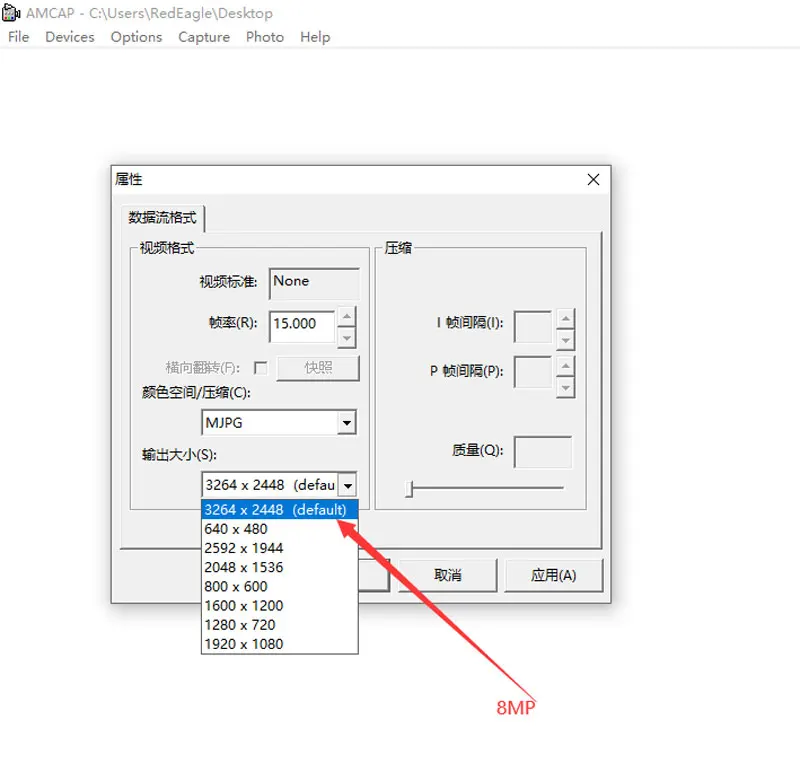Viewport: 800px width, 781px height.
Task: Click the I 帧间隔 input field
Action: click(533, 327)
